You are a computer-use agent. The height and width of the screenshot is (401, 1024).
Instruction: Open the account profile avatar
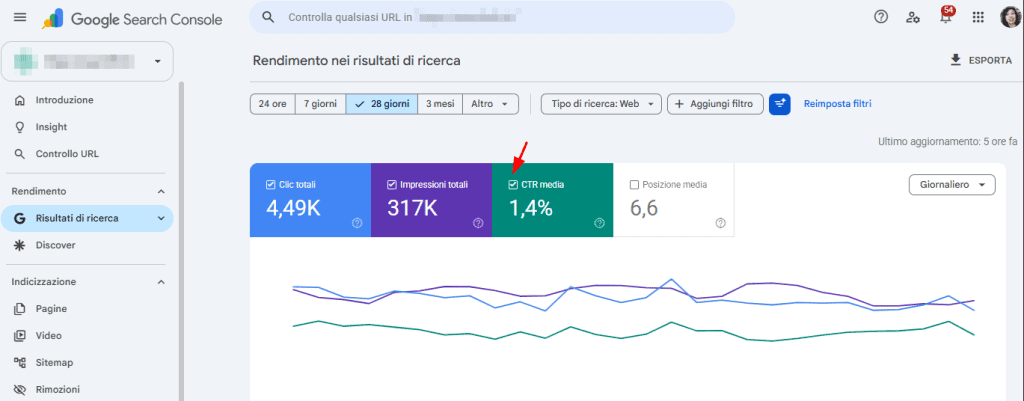pyautogui.click(x=1011, y=18)
